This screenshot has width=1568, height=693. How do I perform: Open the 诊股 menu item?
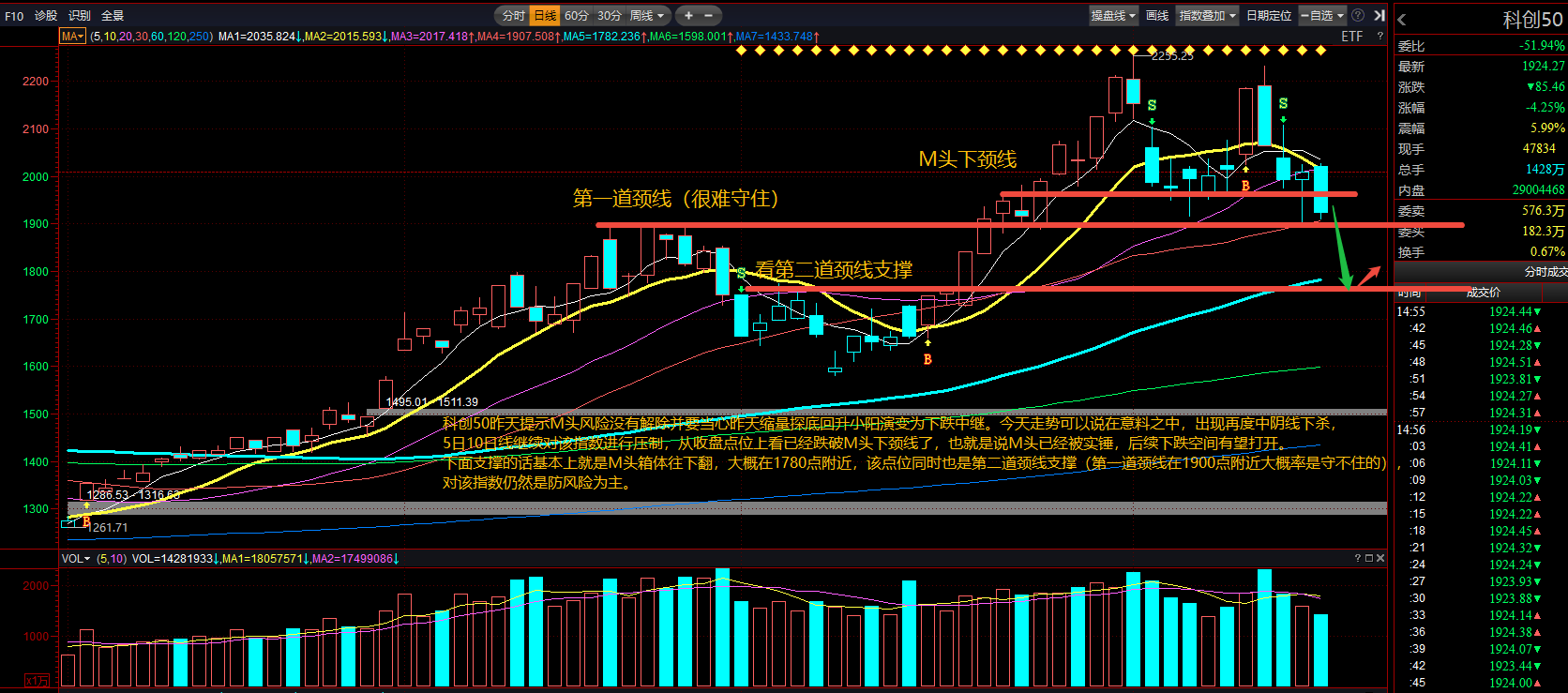click(46, 15)
